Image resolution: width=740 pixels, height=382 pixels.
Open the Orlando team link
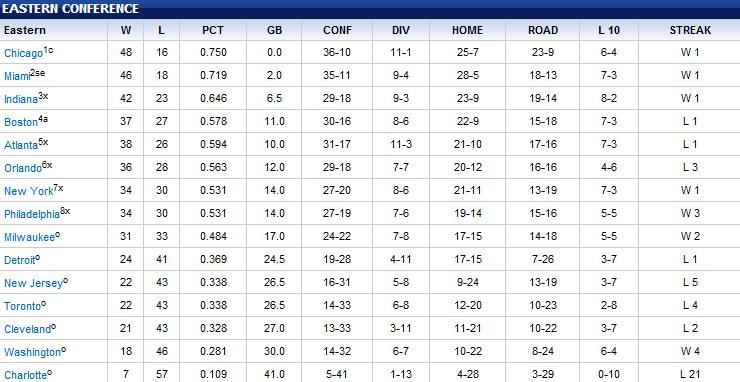(23, 169)
